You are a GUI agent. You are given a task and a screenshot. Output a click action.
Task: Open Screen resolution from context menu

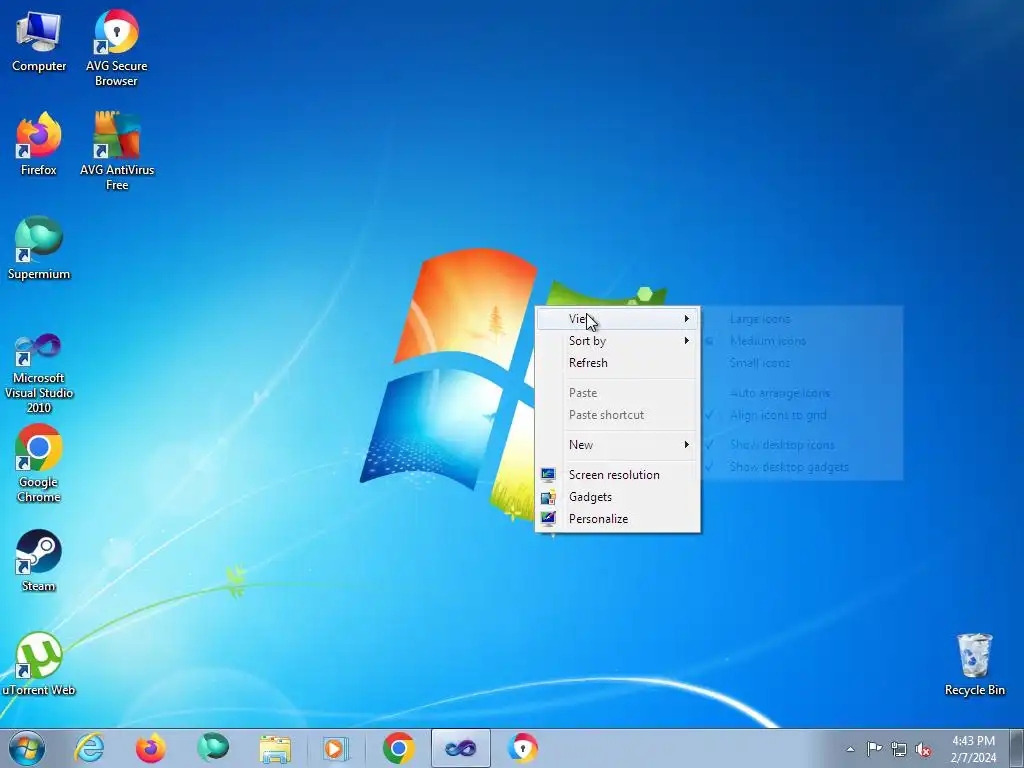[x=618, y=475]
